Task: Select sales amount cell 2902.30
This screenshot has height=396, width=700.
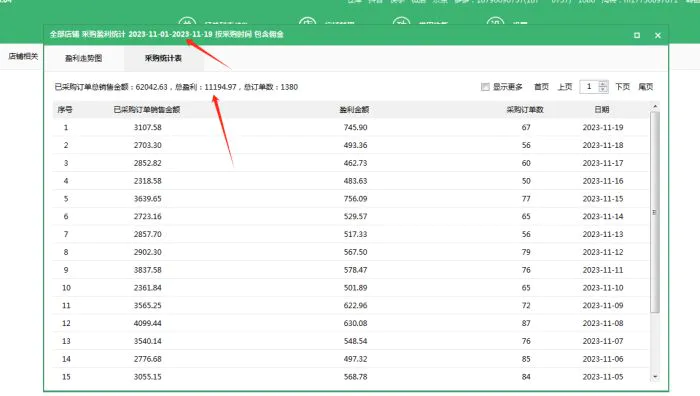Action: coord(147,252)
